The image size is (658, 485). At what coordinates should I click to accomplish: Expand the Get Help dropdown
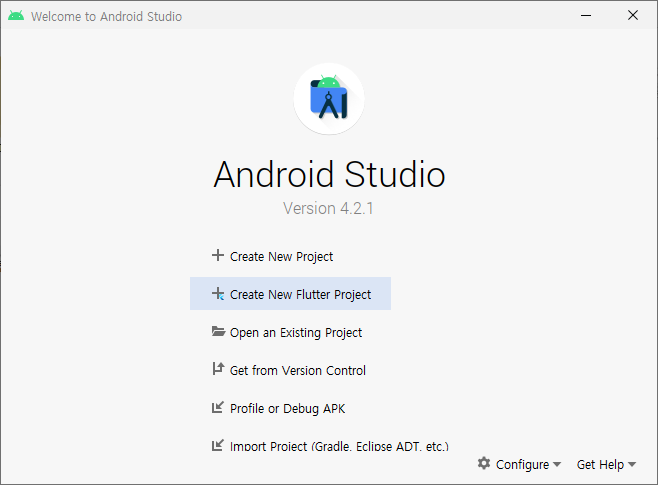pos(606,464)
